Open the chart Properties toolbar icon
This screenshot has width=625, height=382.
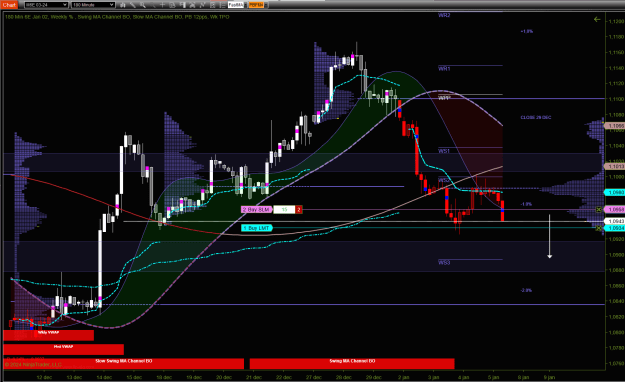pos(222,5)
